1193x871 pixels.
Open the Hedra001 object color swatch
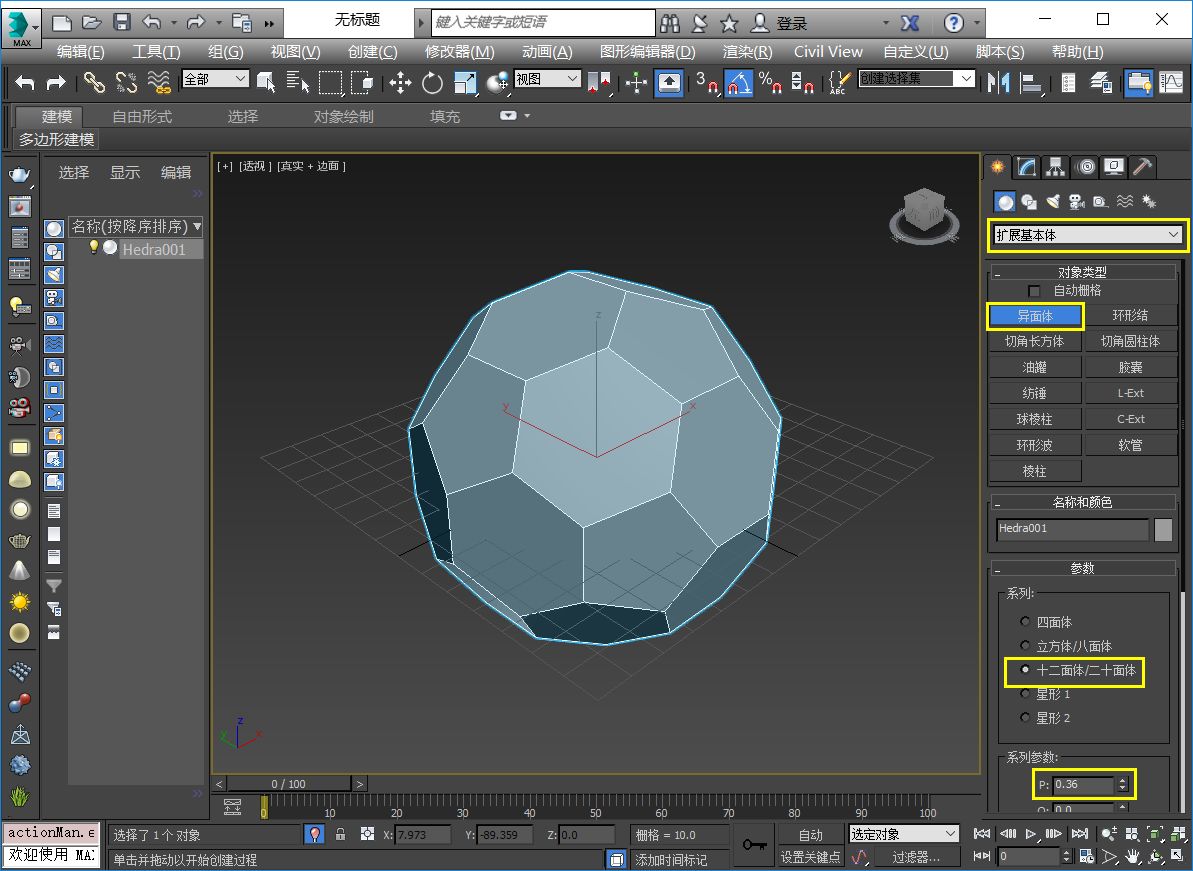point(1163,530)
